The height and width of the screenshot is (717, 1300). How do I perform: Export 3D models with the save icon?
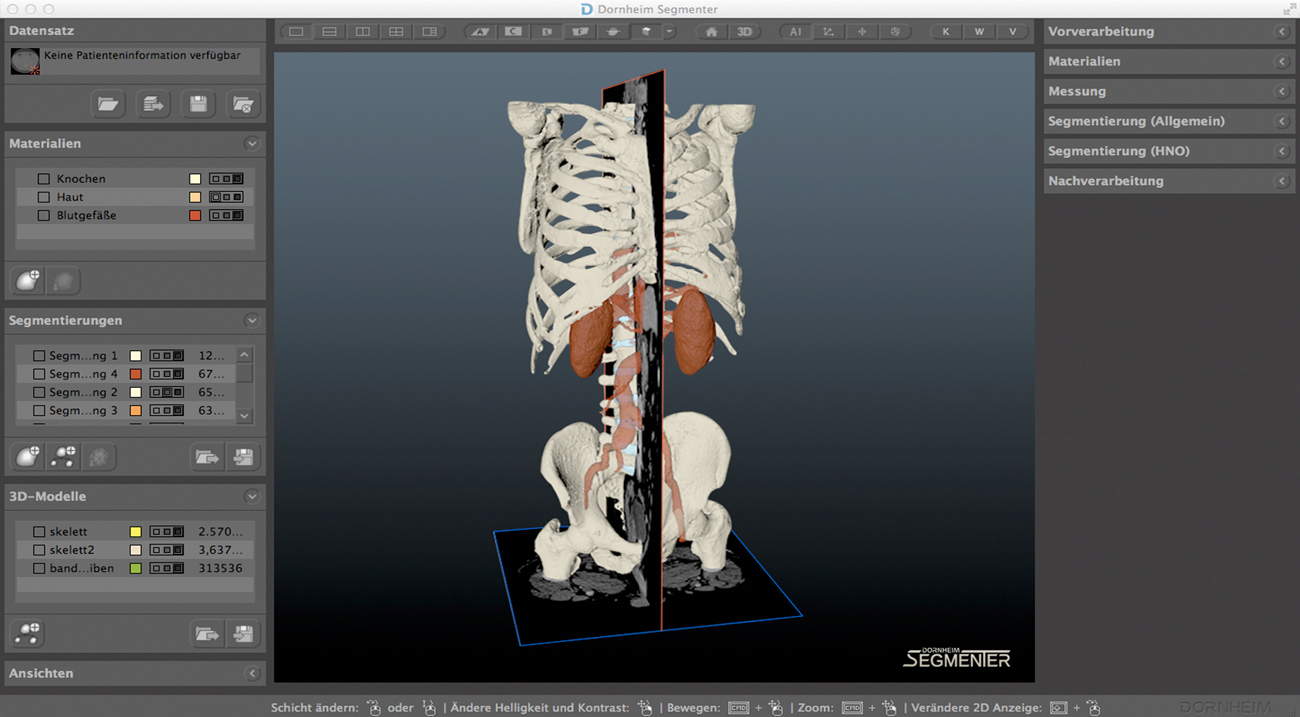[x=242, y=633]
